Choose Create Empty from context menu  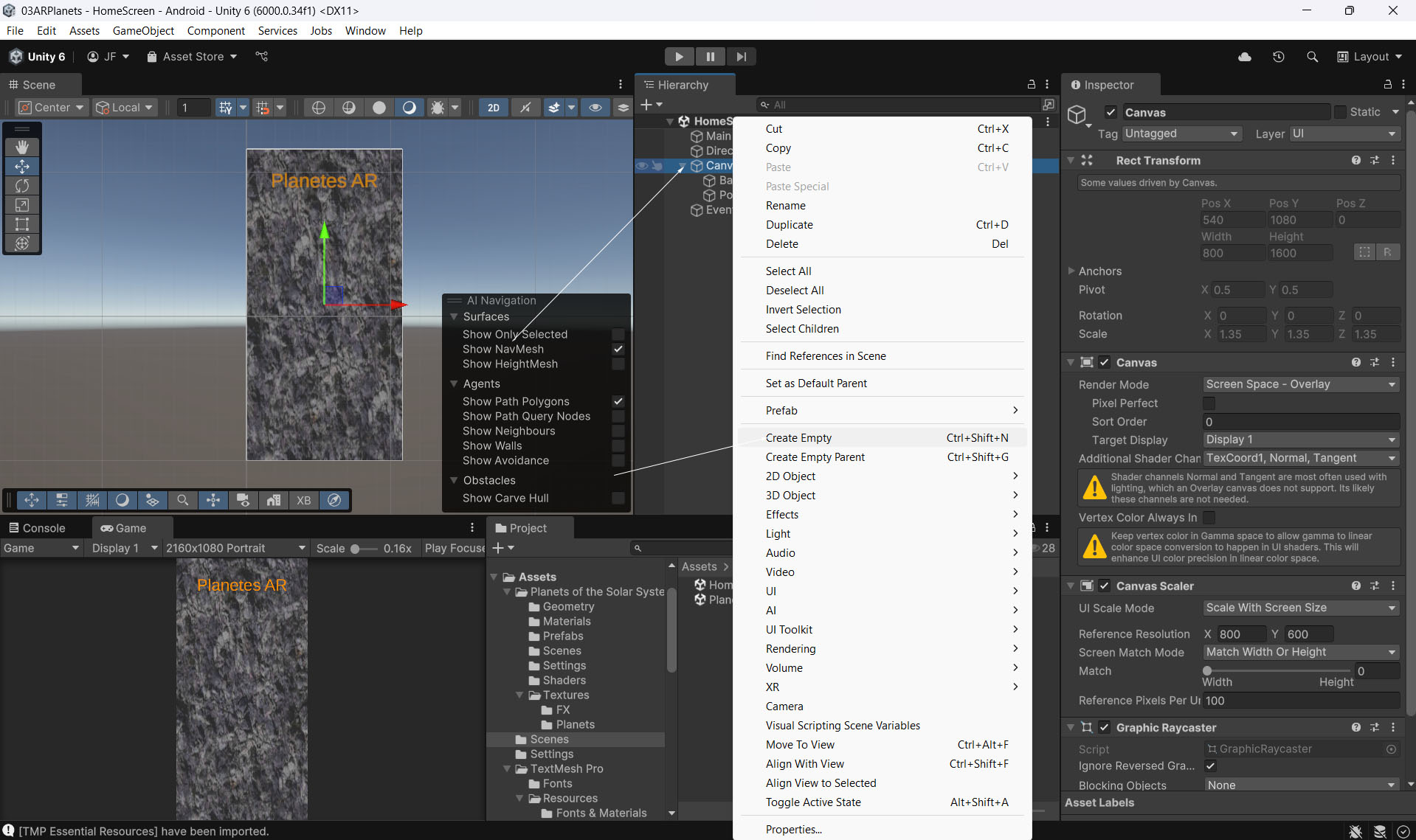click(x=798, y=438)
